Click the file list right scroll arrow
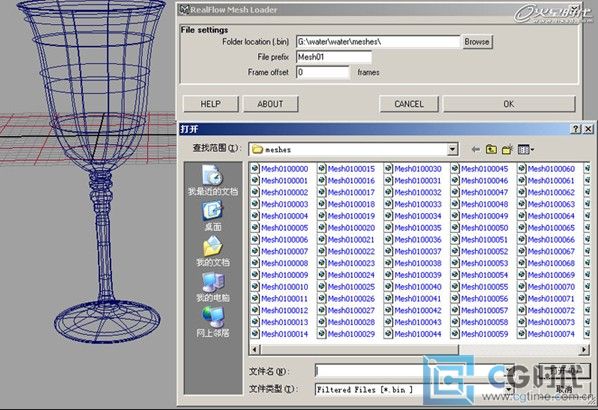598x410 pixels. (x=584, y=349)
